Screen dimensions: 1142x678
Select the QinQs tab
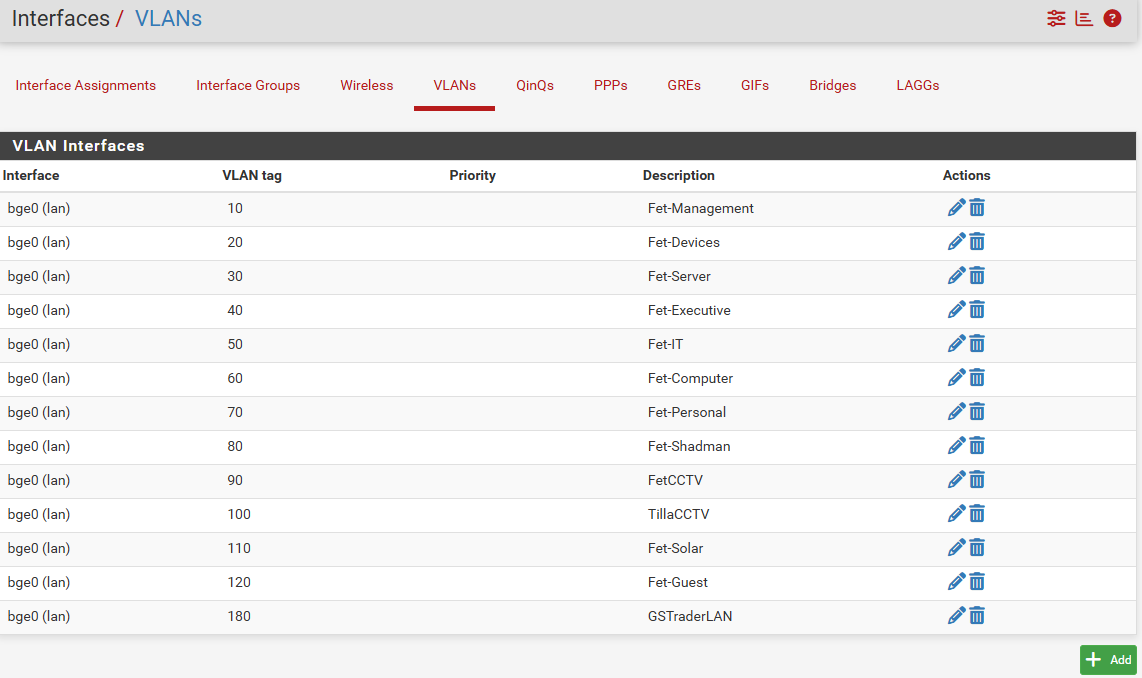click(535, 86)
